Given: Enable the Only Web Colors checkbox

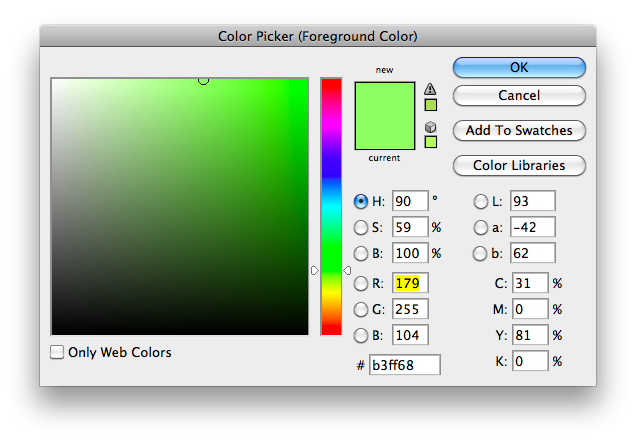Looking at the screenshot, I should 58,352.
